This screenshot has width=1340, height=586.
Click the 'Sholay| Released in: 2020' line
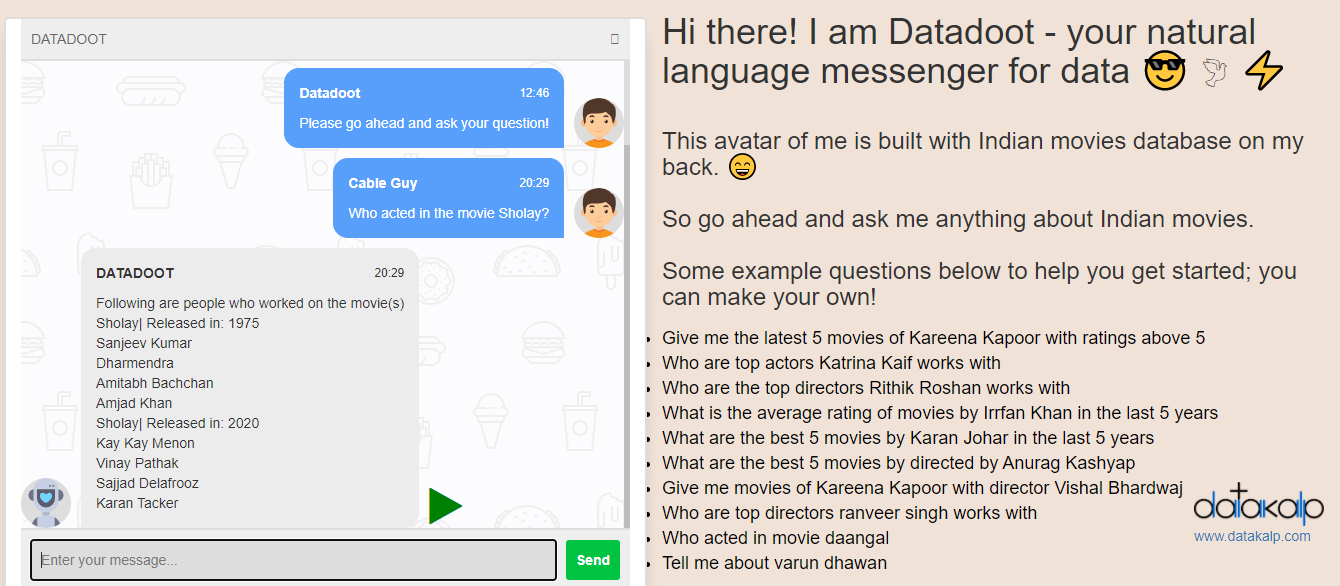(x=178, y=423)
